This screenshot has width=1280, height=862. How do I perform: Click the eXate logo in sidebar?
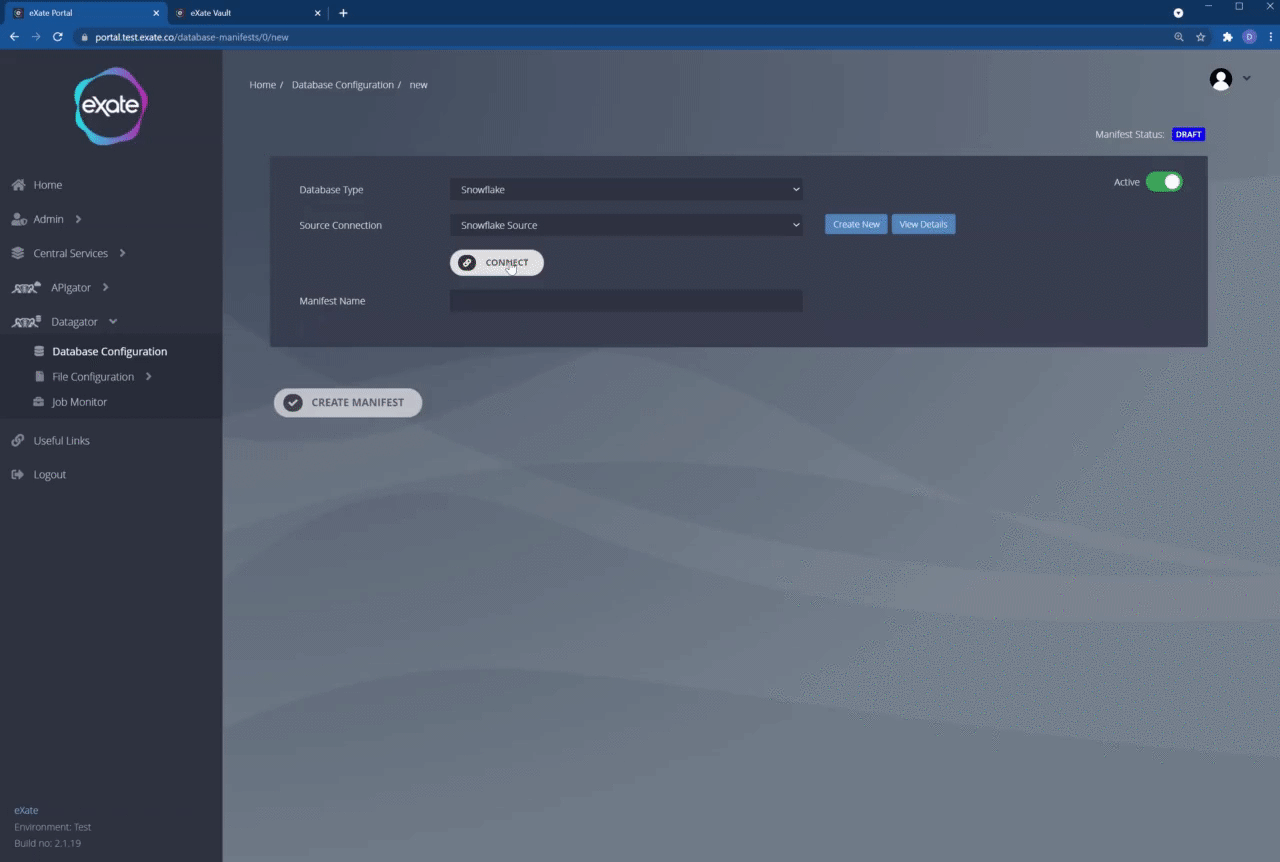click(x=111, y=106)
